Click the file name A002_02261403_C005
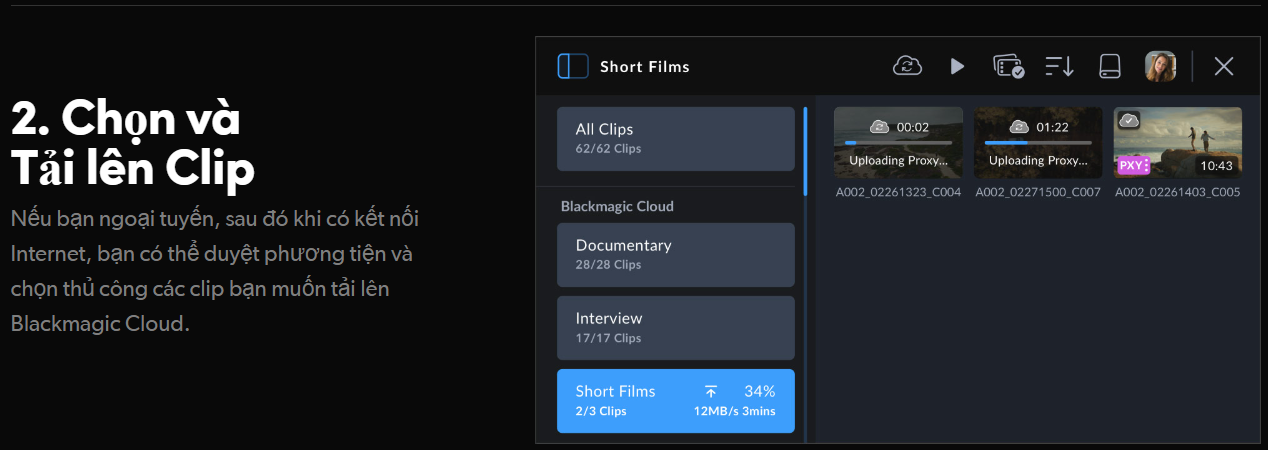Screen dimensions: 1268x450 (x=1178, y=192)
